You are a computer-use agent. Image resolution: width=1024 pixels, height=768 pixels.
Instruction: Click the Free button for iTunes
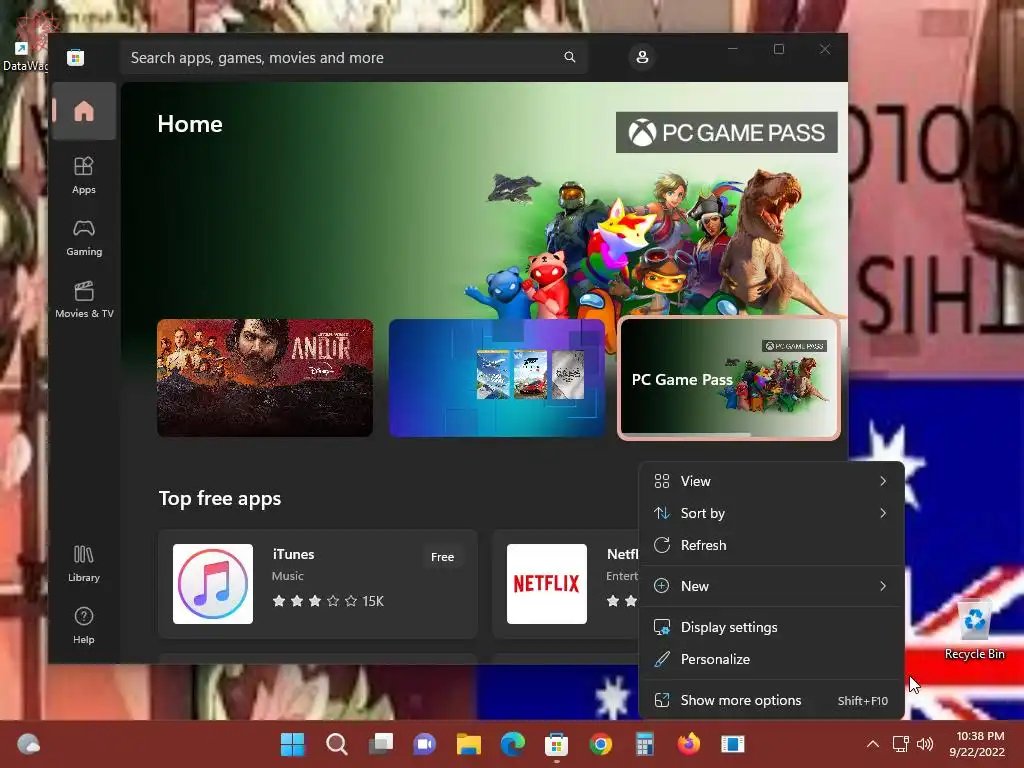click(442, 557)
